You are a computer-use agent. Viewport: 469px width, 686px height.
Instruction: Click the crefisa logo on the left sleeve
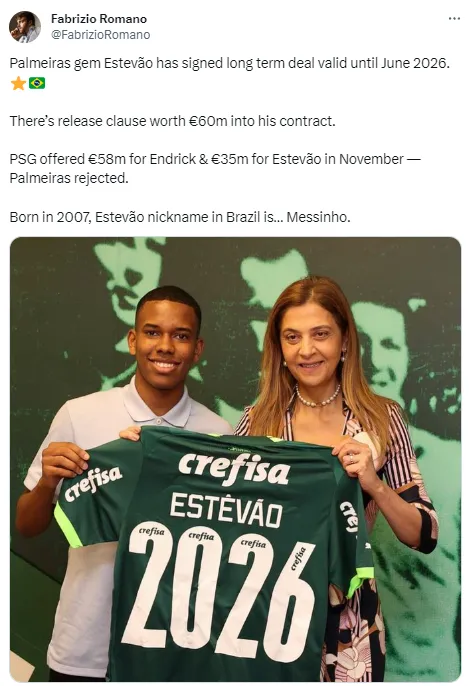point(93,483)
